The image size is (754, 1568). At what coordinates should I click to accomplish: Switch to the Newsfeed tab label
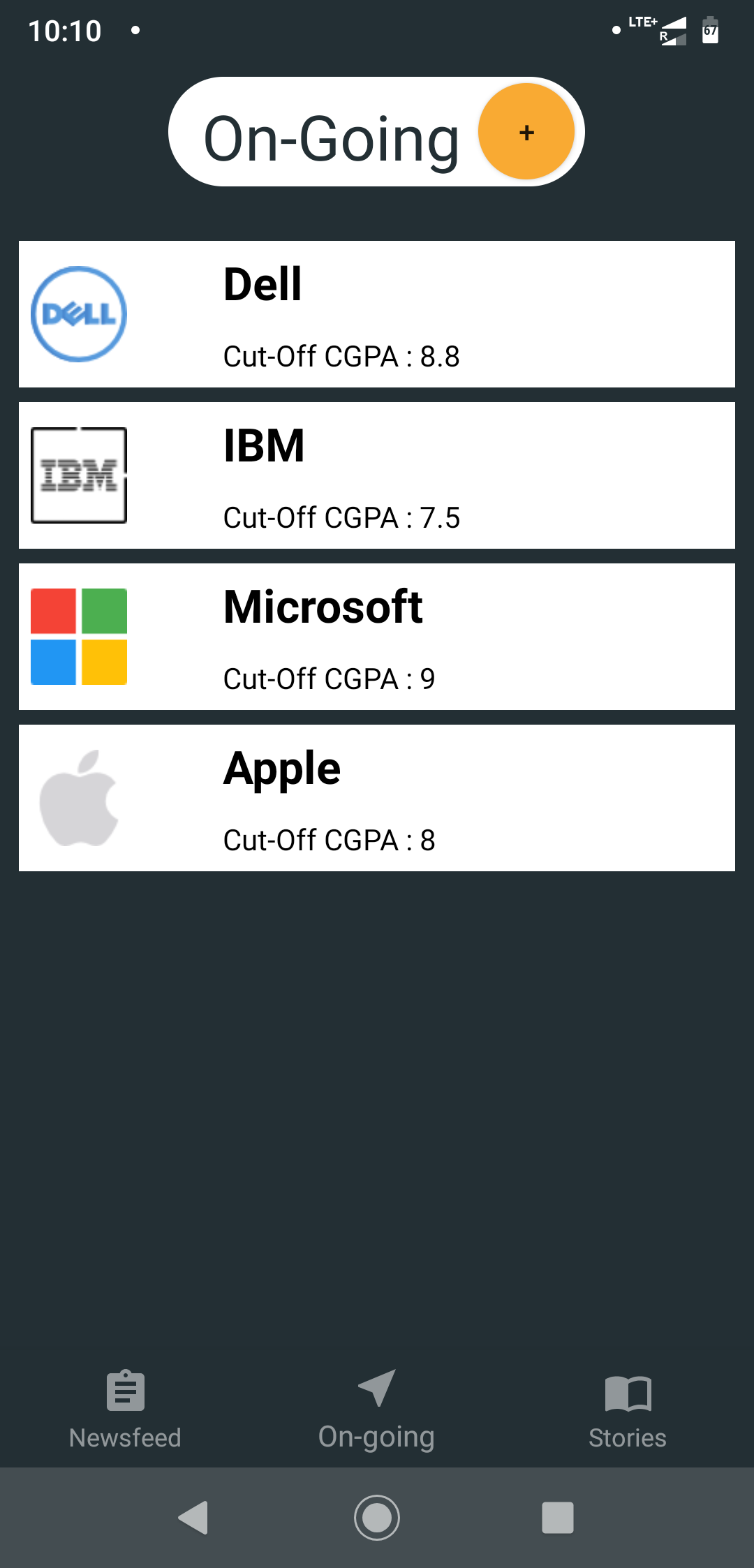pos(126,1437)
